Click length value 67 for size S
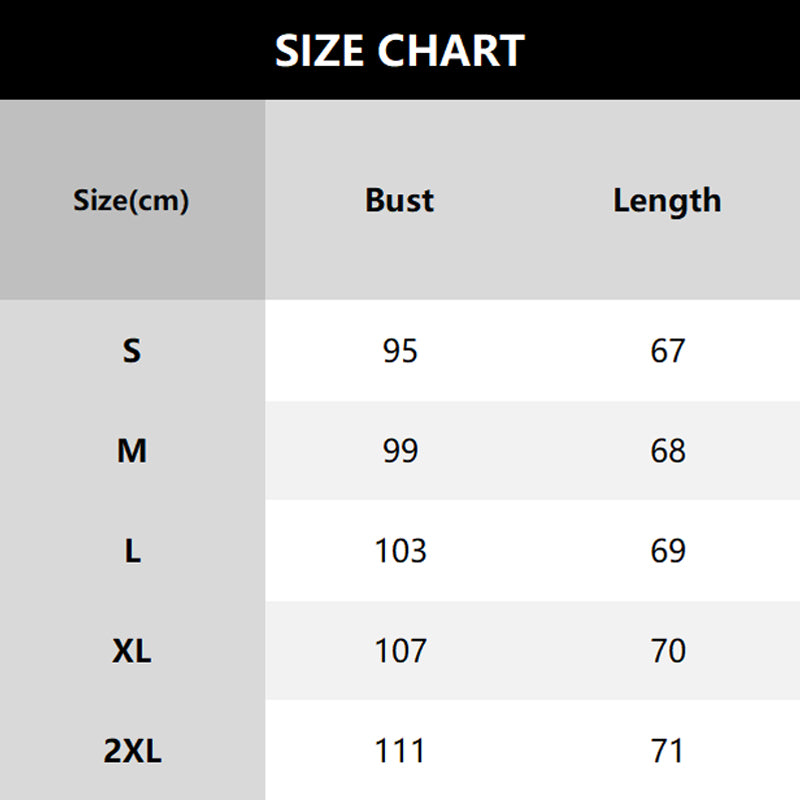This screenshot has width=800, height=800. tap(667, 351)
